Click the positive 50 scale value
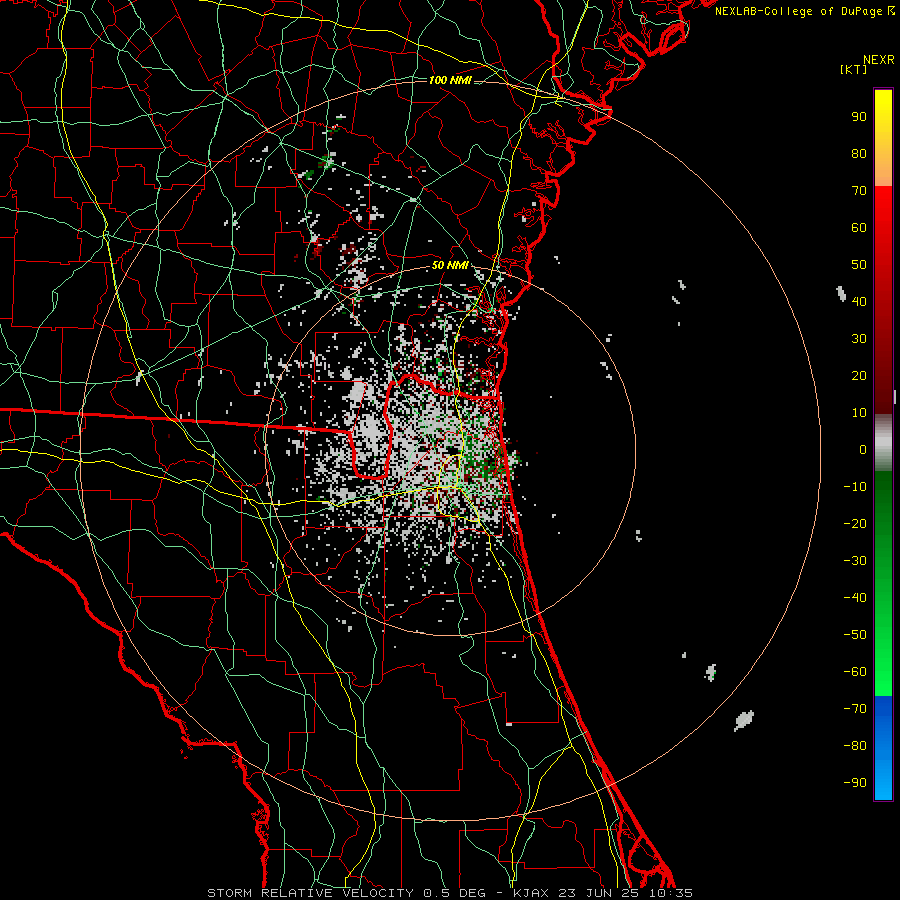Viewport: 900px width, 900px height. coord(859,265)
